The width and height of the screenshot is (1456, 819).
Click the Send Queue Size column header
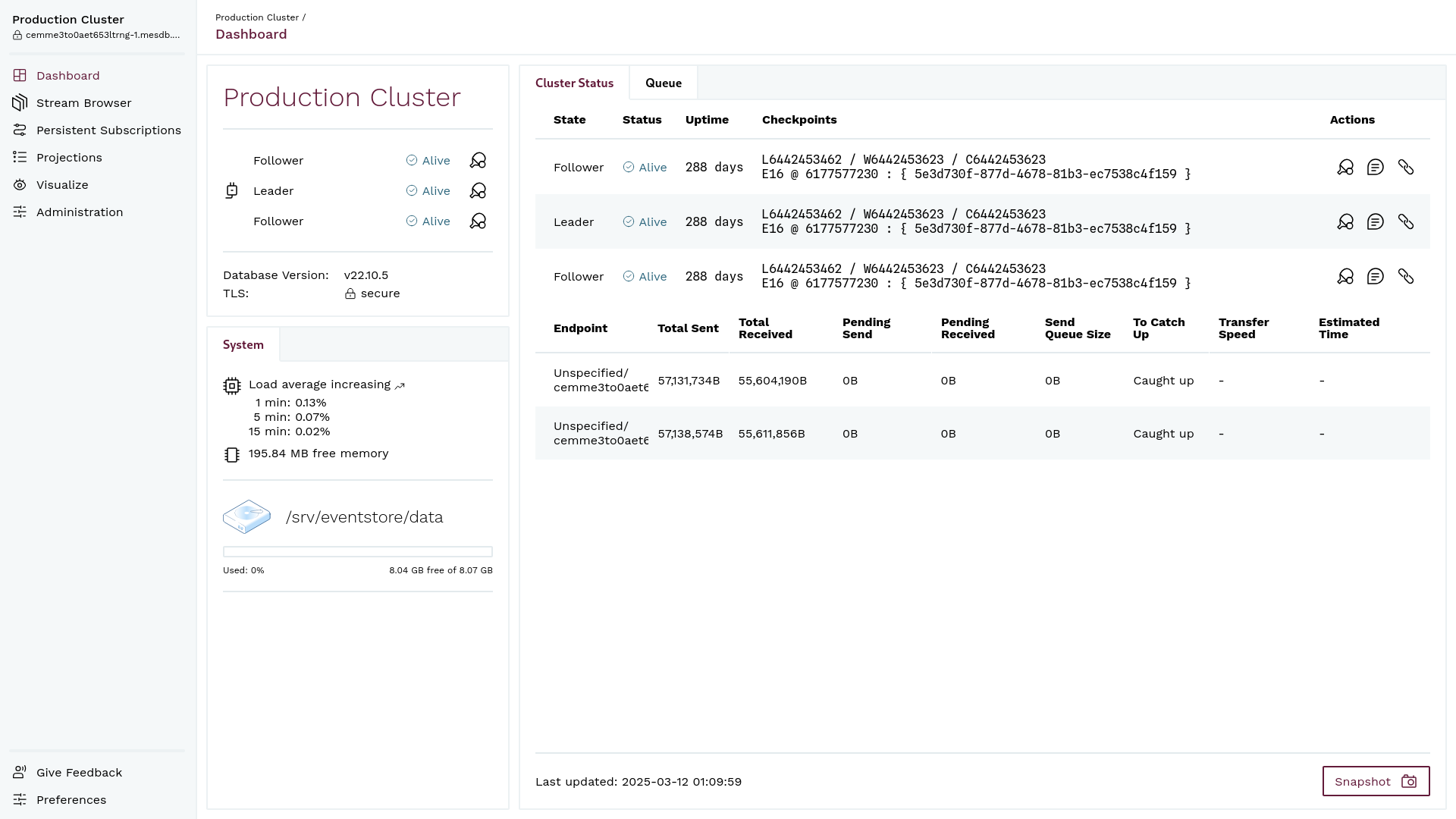(1078, 328)
